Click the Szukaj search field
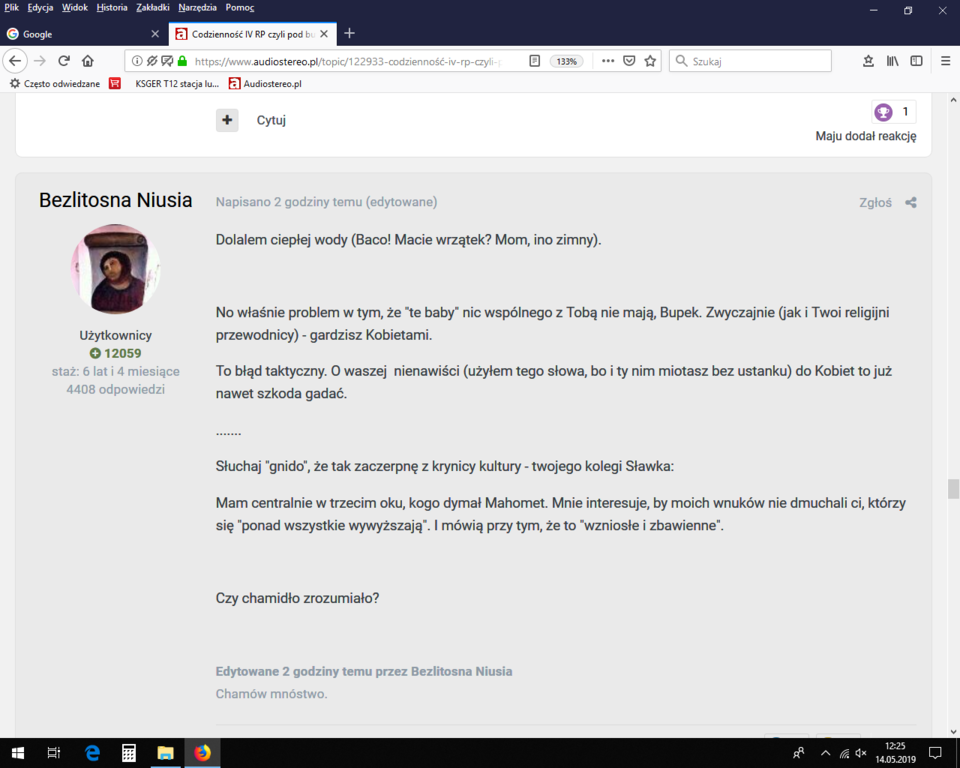The width and height of the screenshot is (960, 768). coord(750,61)
